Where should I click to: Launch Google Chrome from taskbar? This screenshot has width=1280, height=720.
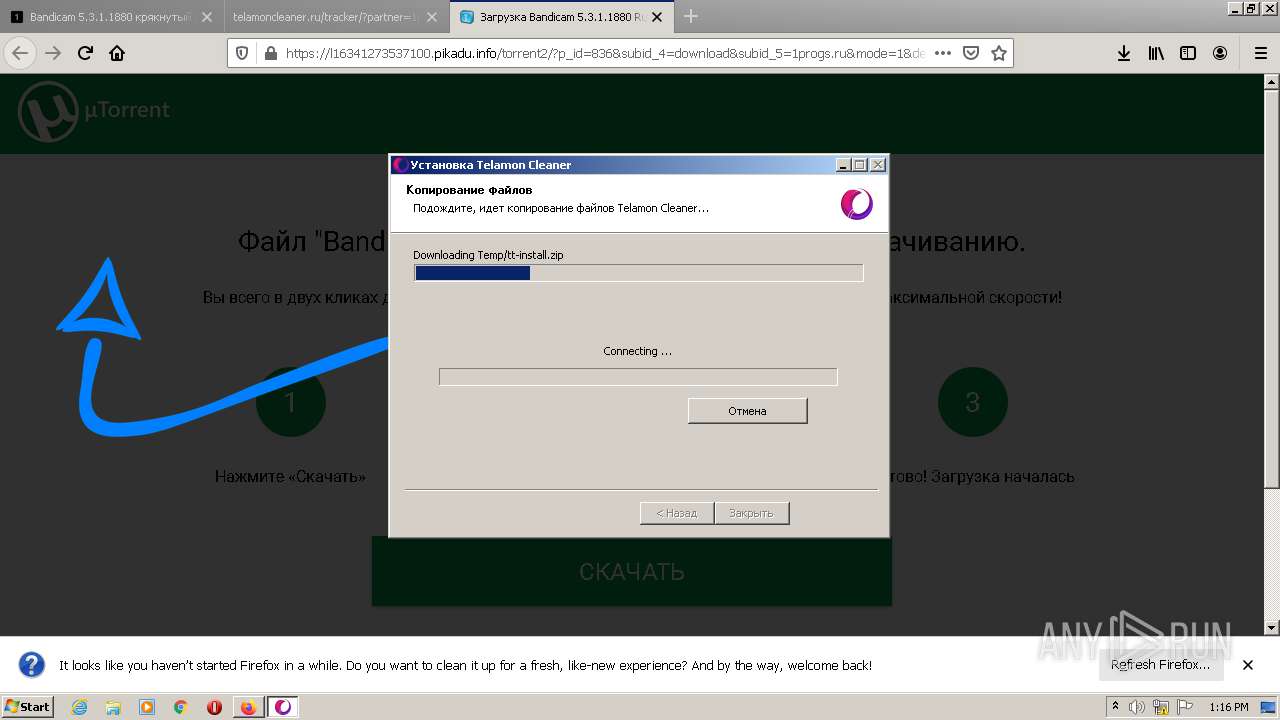pyautogui.click(x=181, y=707)
